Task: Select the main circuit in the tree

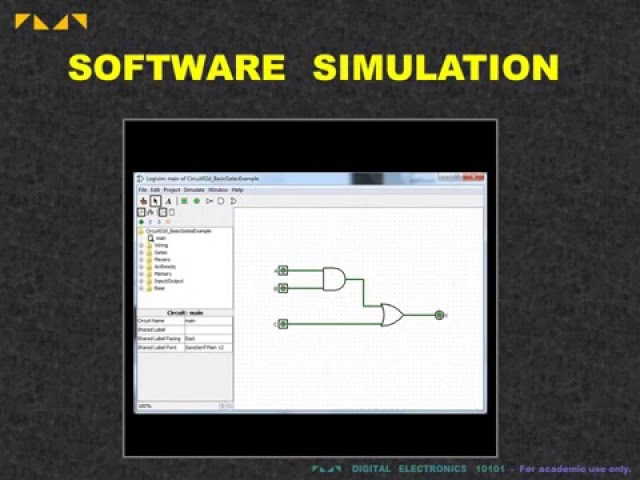Action: (157, 238)
